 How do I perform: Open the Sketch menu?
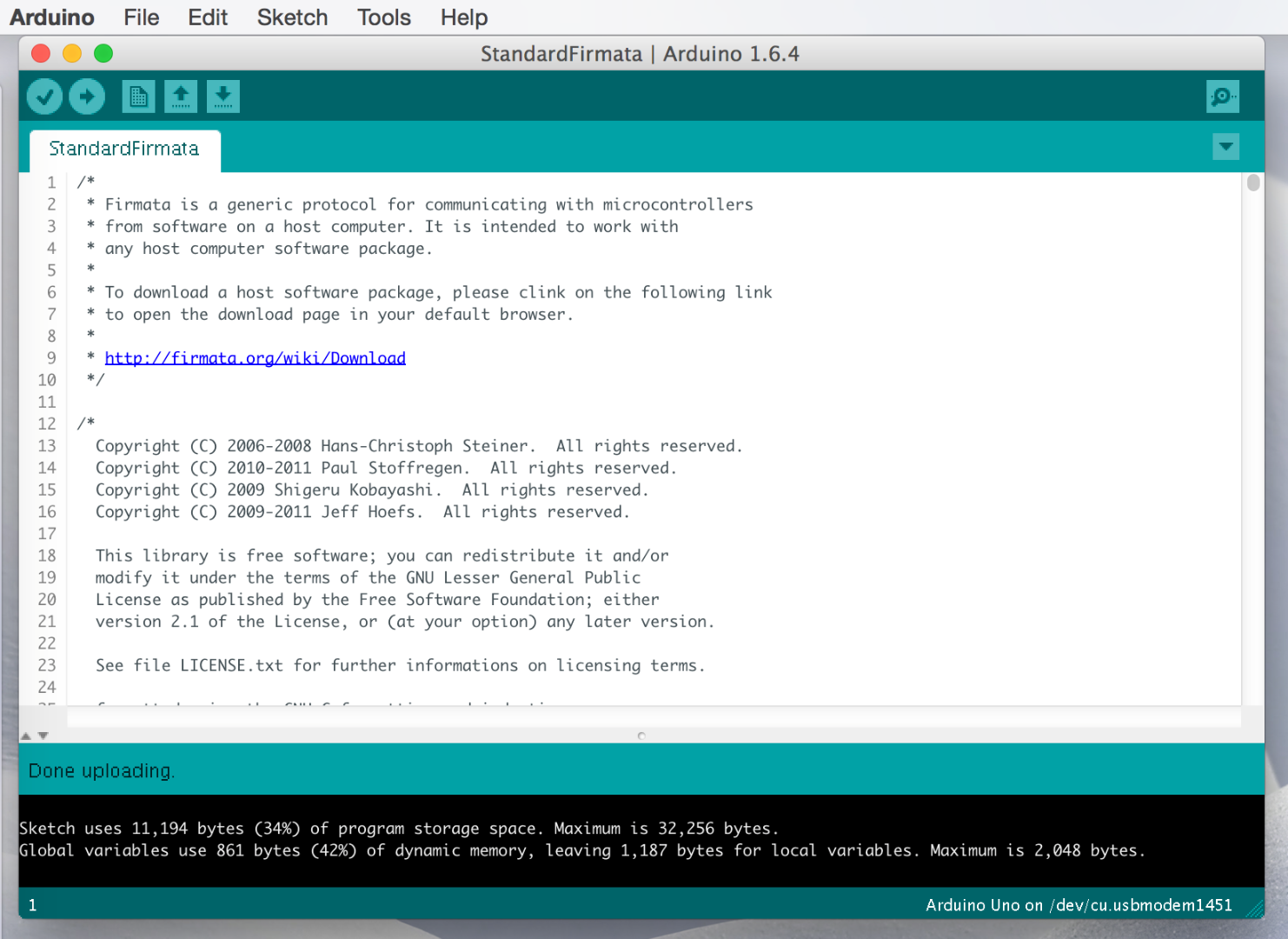pyautogui.click(x=292, y=17)
